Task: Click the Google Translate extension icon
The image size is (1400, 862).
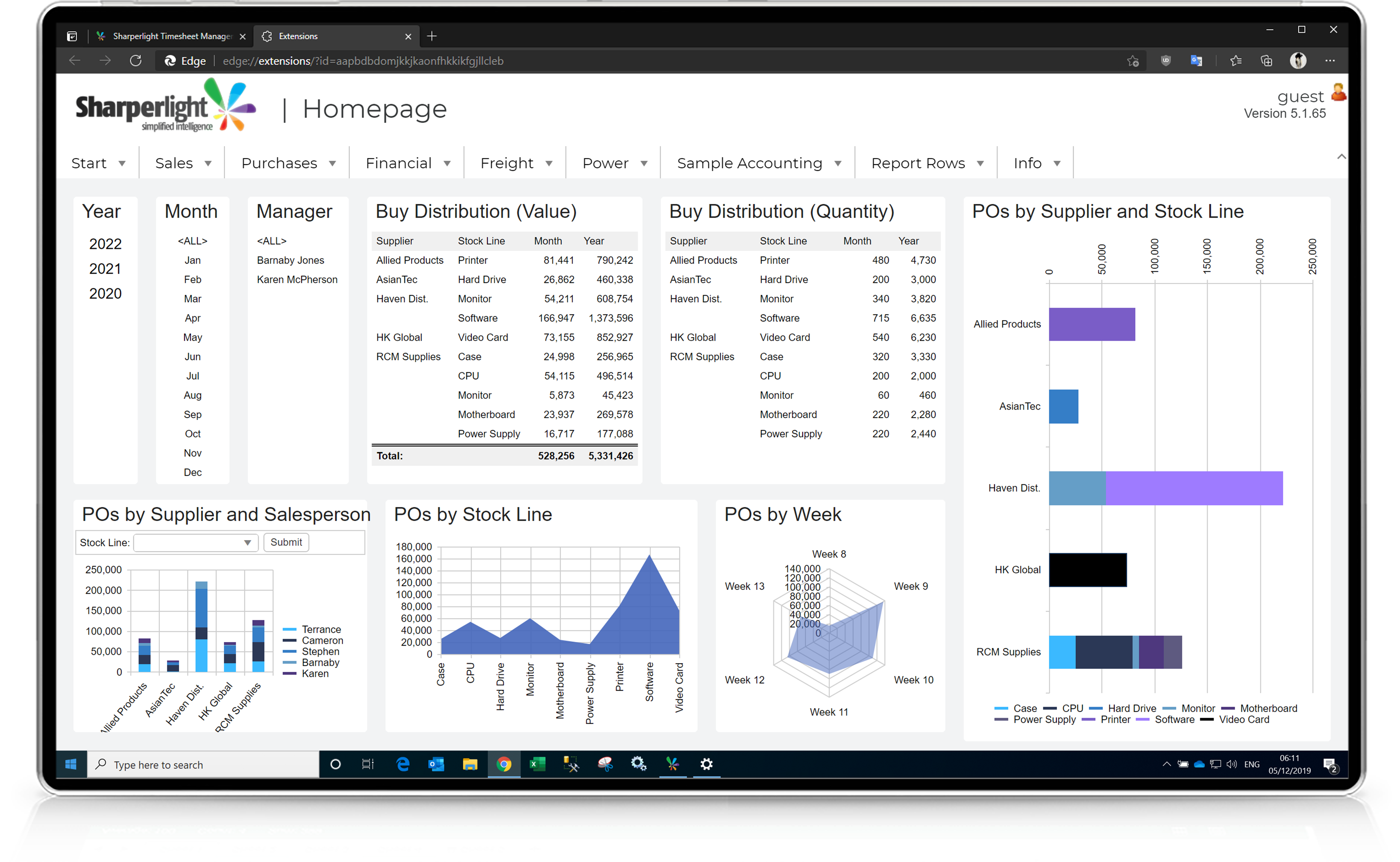Action: click(1196, 60)
